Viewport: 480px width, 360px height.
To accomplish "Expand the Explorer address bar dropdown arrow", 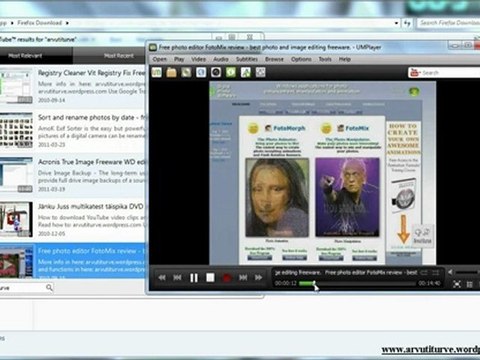I will pos(396,23).
